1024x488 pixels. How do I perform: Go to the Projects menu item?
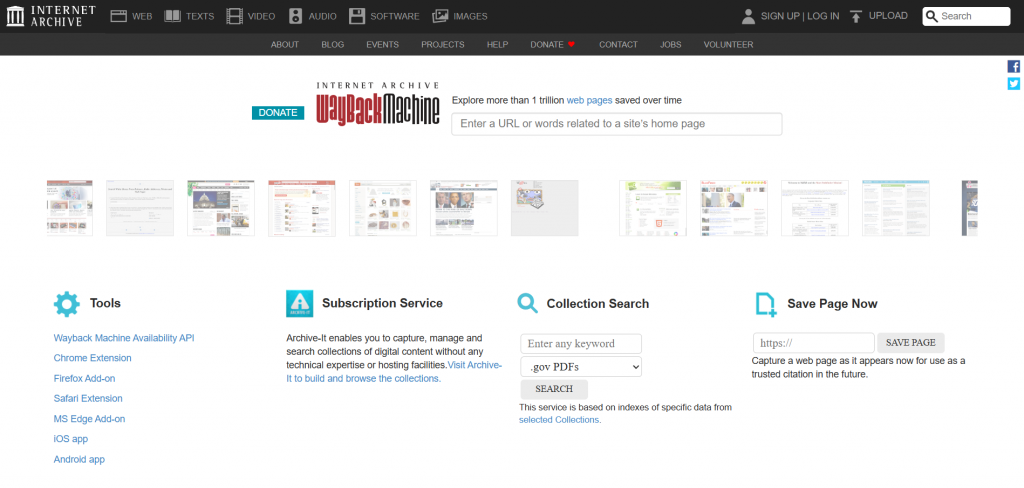click(442, 45)
